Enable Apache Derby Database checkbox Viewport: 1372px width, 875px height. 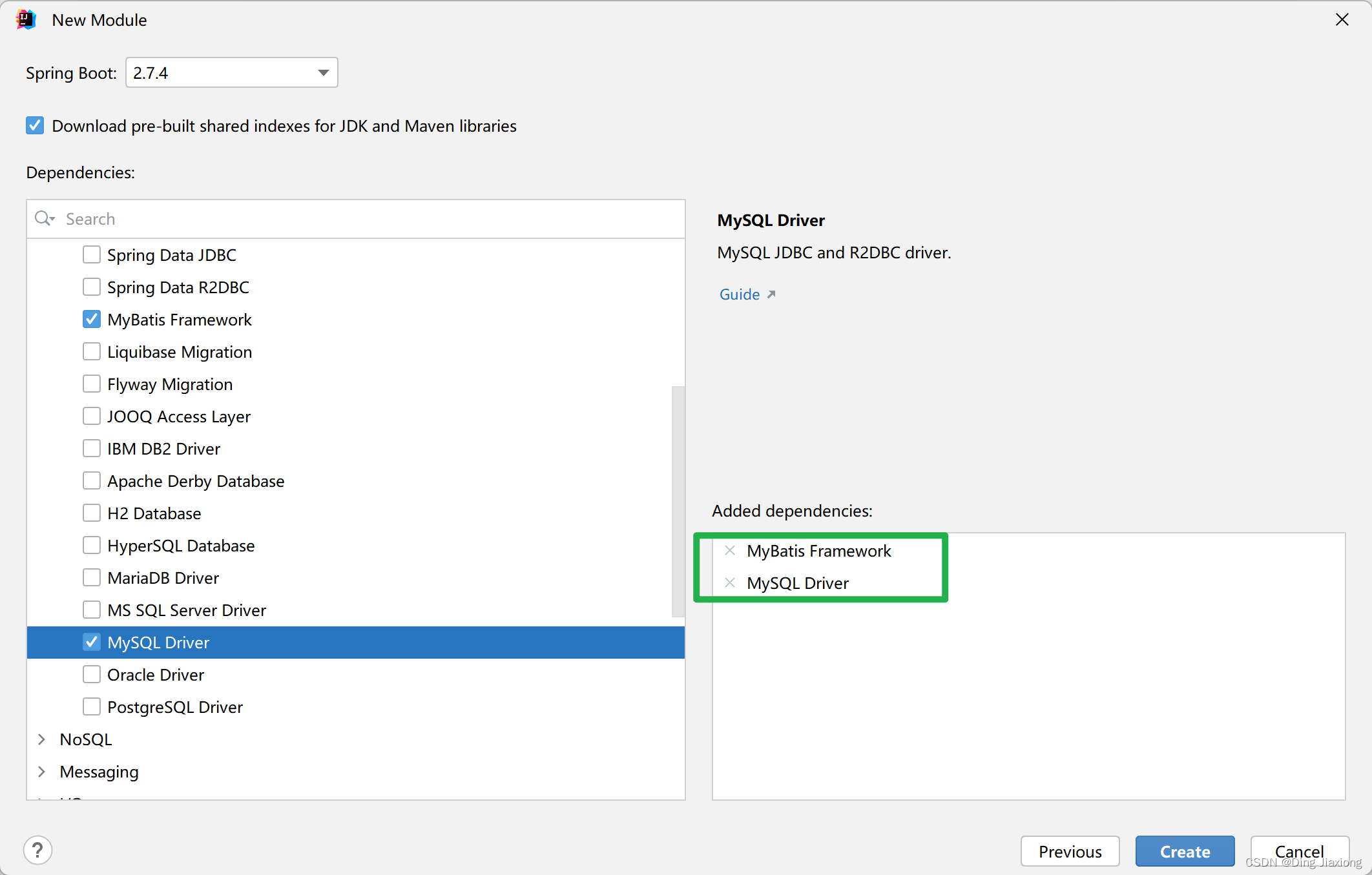point(92,480)
